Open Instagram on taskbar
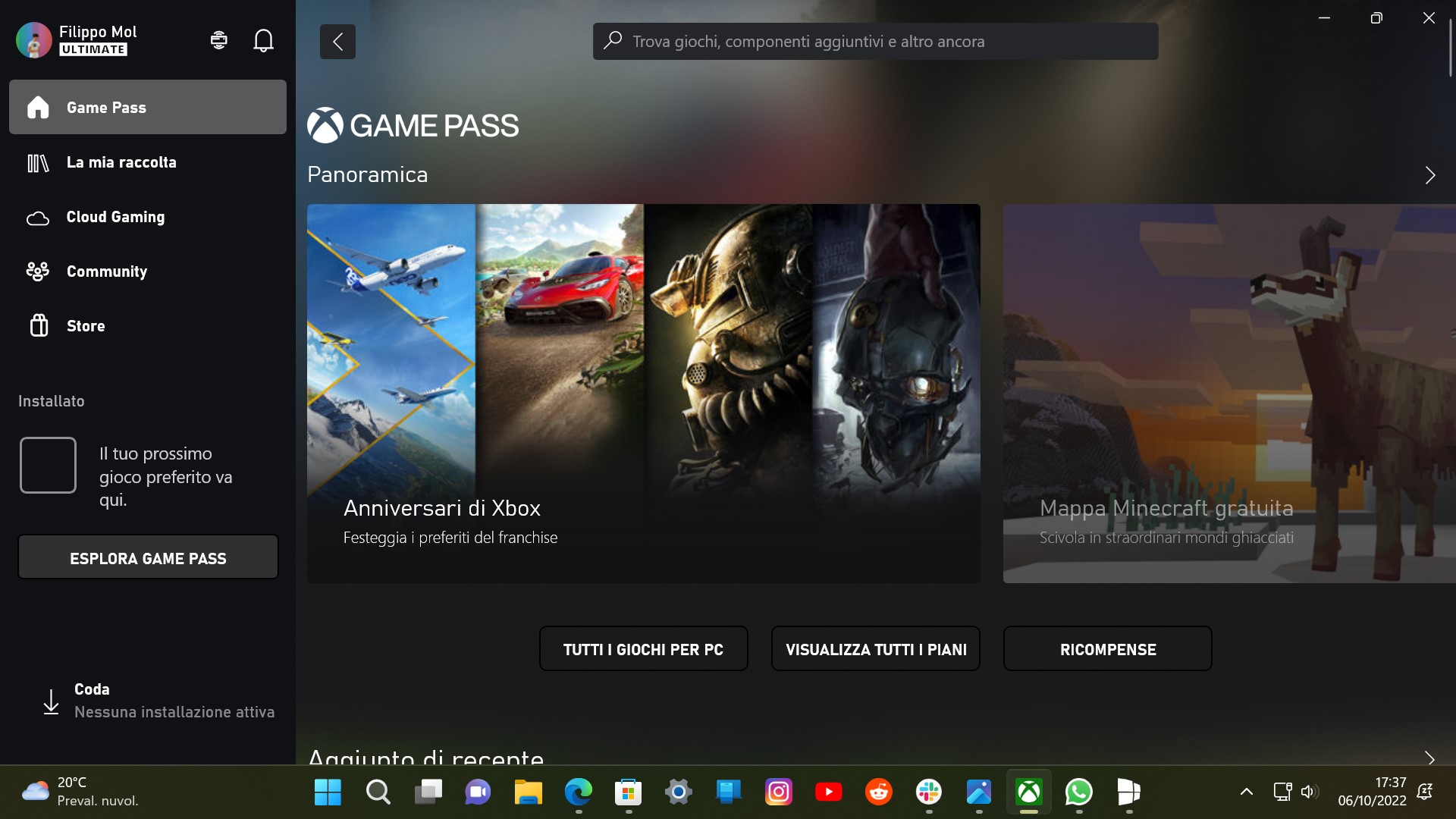The width and height of the screenshot is (1456, 819). click(778, 792)
